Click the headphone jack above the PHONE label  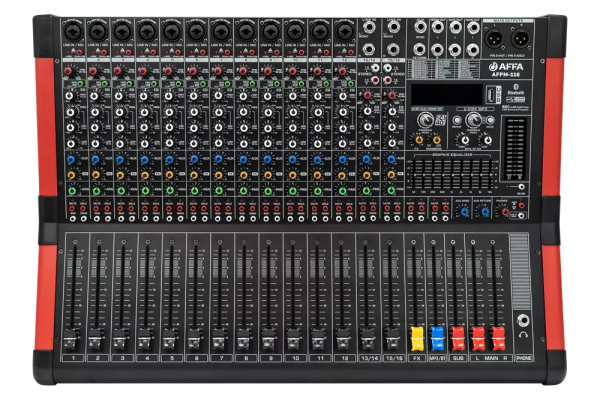[x=523, y=320]
